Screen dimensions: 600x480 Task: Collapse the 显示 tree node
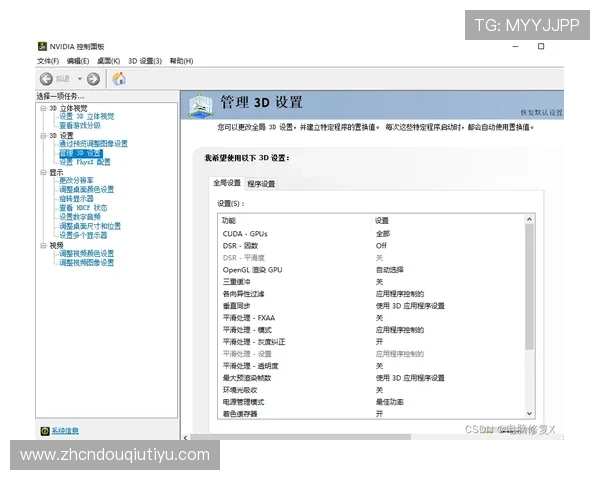pos(43,172)
